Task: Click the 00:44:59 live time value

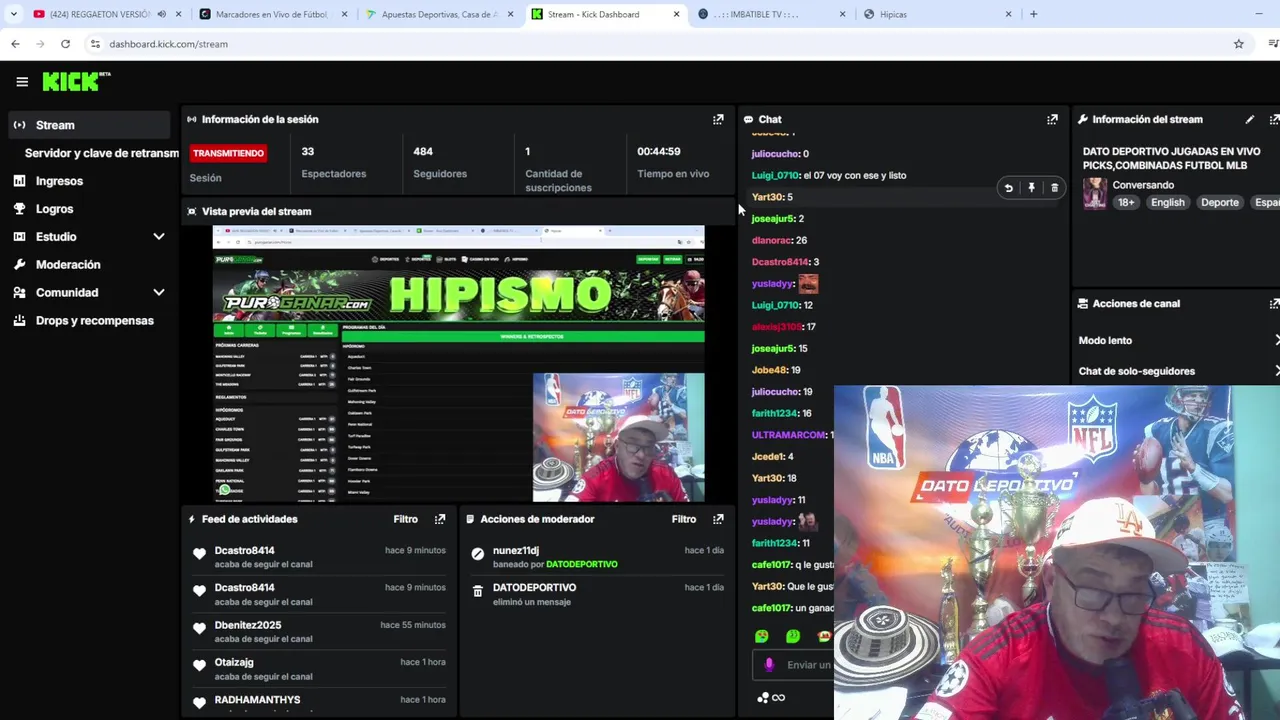Action: coord(659,151)
